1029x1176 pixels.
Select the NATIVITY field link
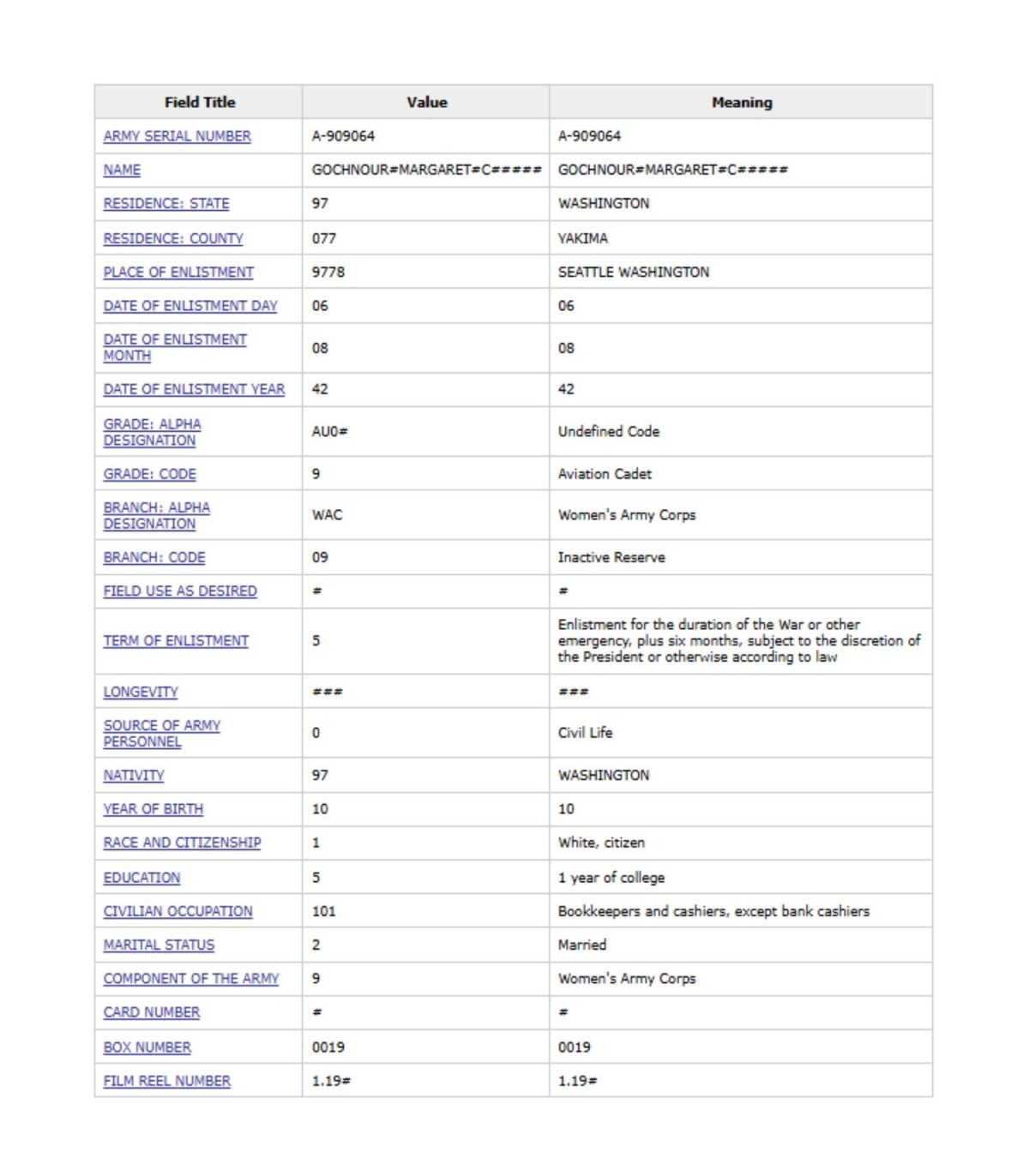pos(133,776)
